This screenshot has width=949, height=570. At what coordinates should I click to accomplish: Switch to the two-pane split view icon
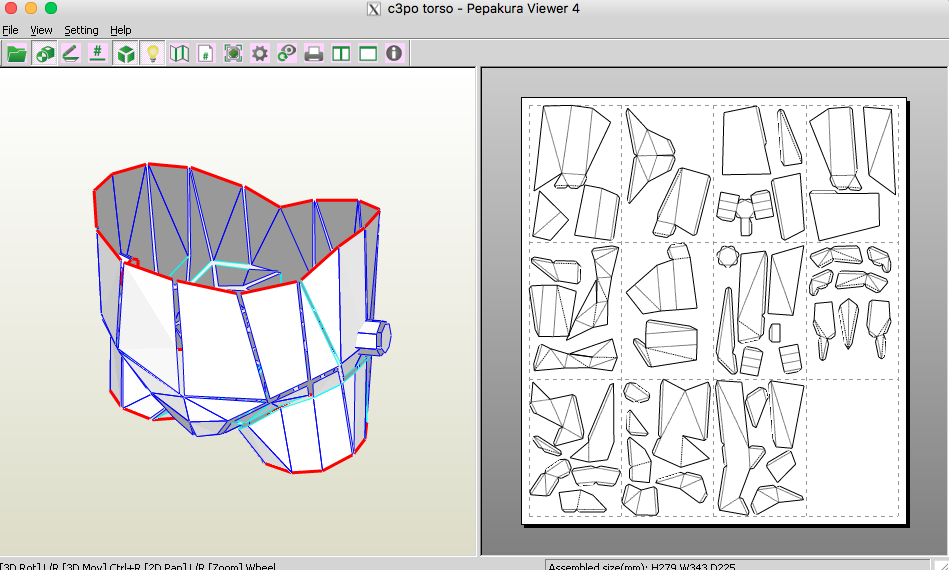341,54
